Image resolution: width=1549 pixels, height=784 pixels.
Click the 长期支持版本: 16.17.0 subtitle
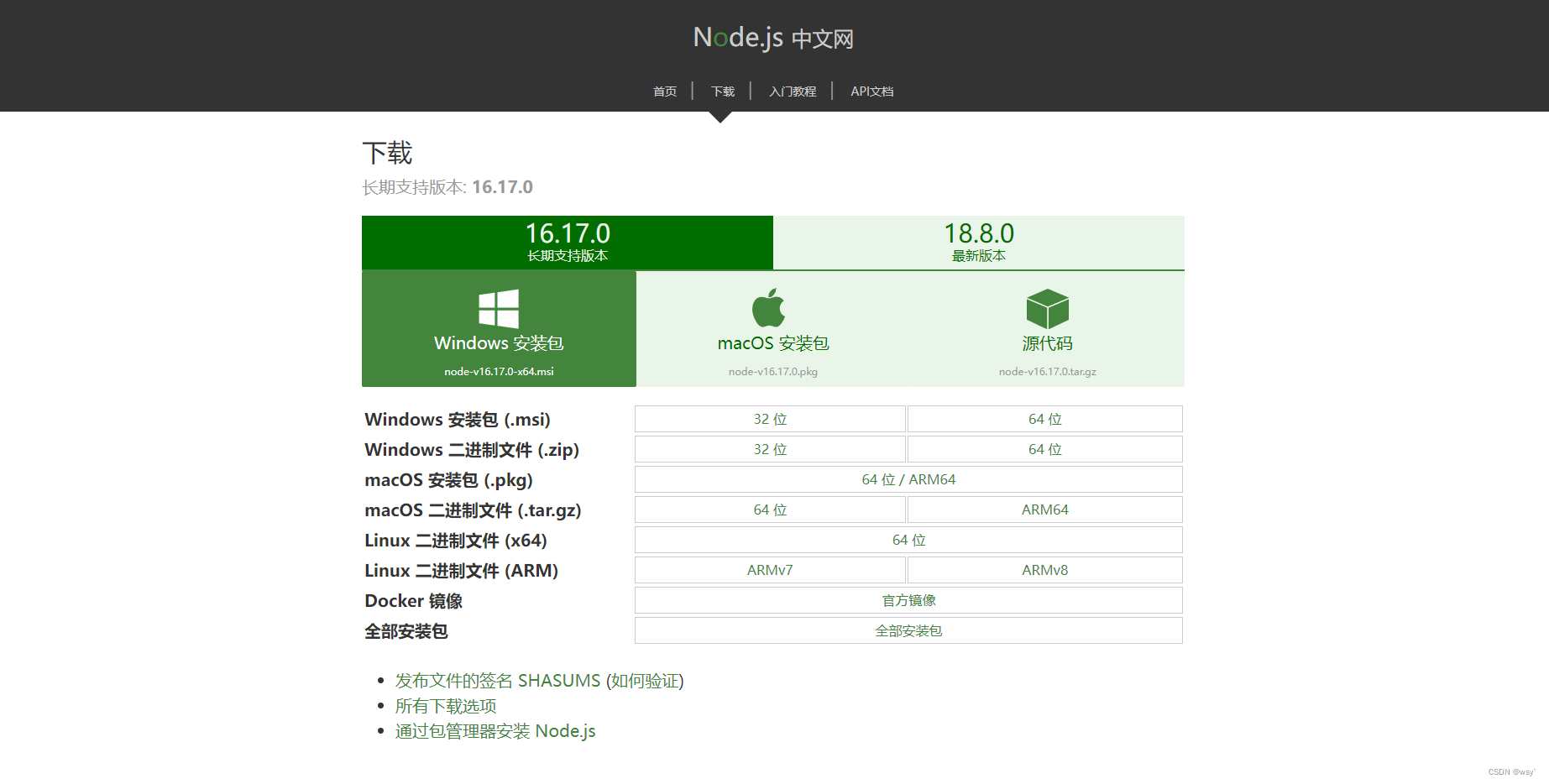(447, 187)
